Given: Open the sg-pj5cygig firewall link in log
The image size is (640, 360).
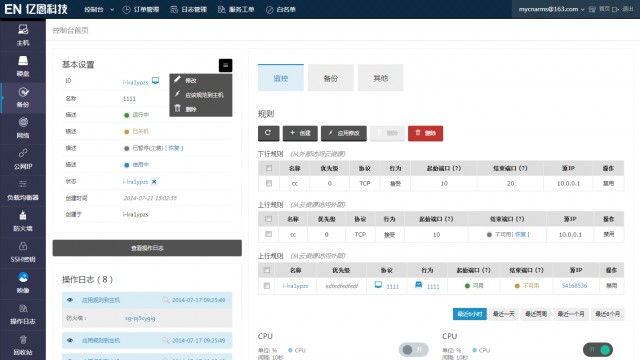Looking at the screenshot, I should coord(140,318).
